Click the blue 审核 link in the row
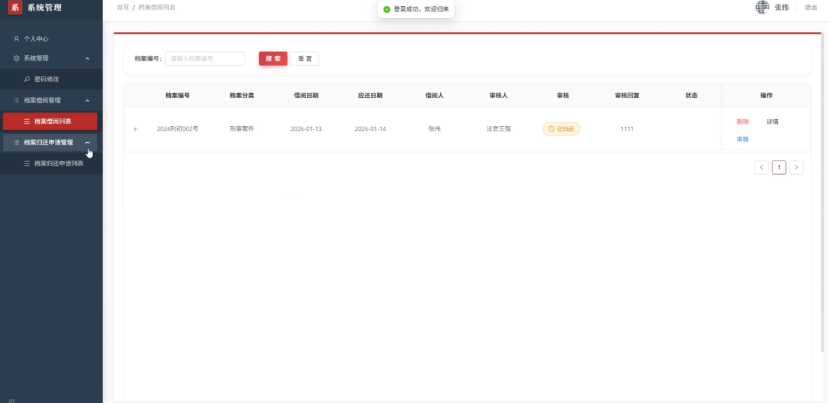This screenshot has width=829, height=403. 742,139
